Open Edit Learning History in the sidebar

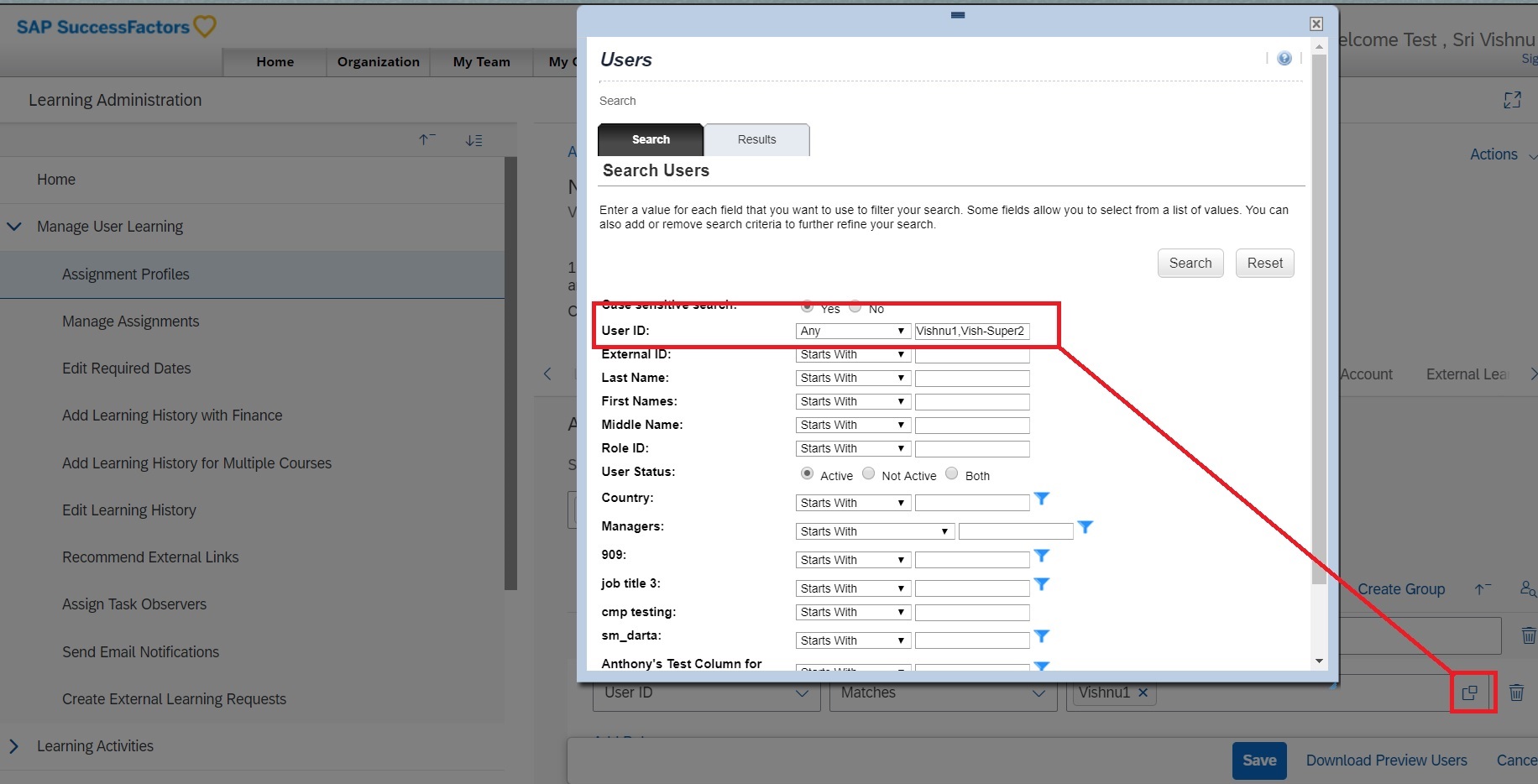pyautogui.click(x=128, y=510)
